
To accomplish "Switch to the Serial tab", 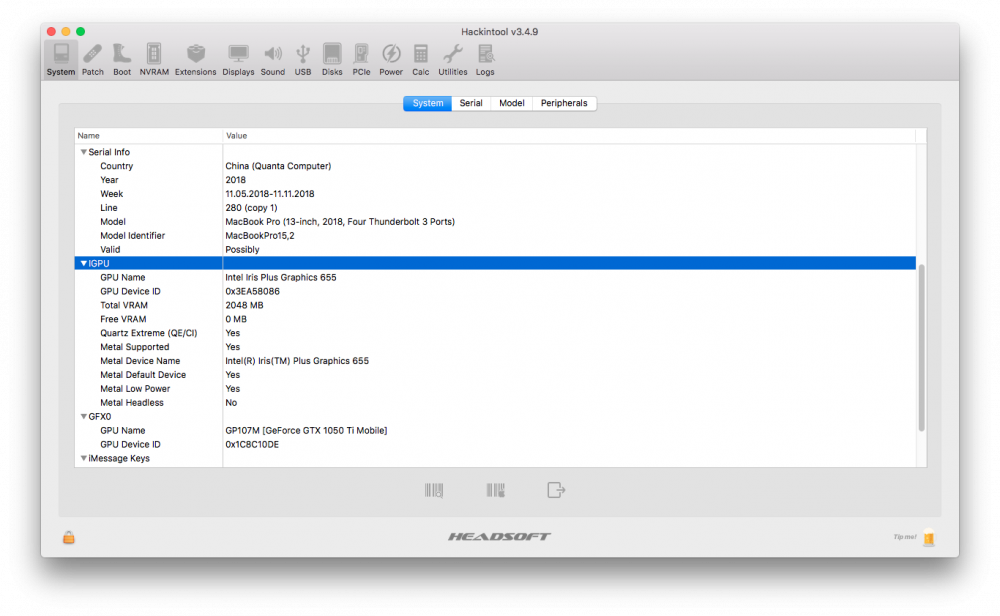I will tap(471, 103).
